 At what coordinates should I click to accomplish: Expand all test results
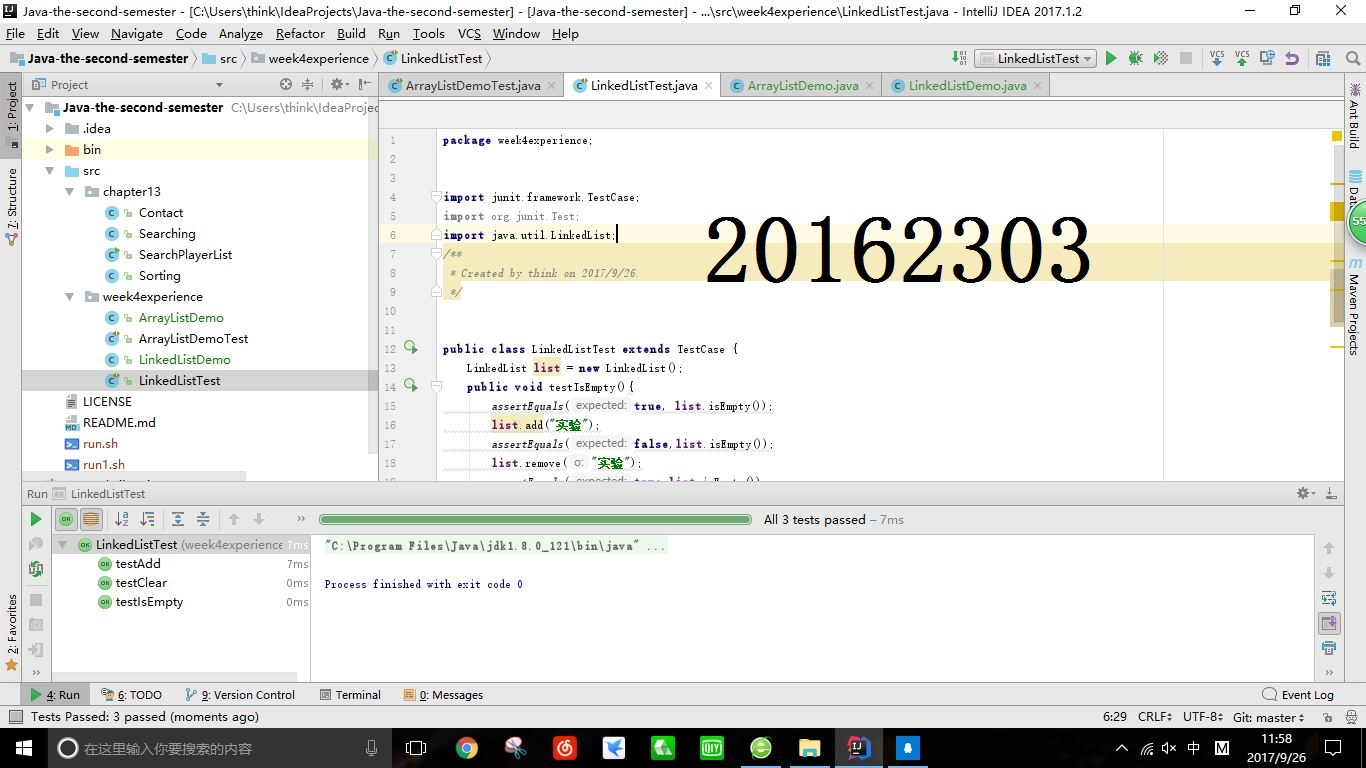[177, 519]
